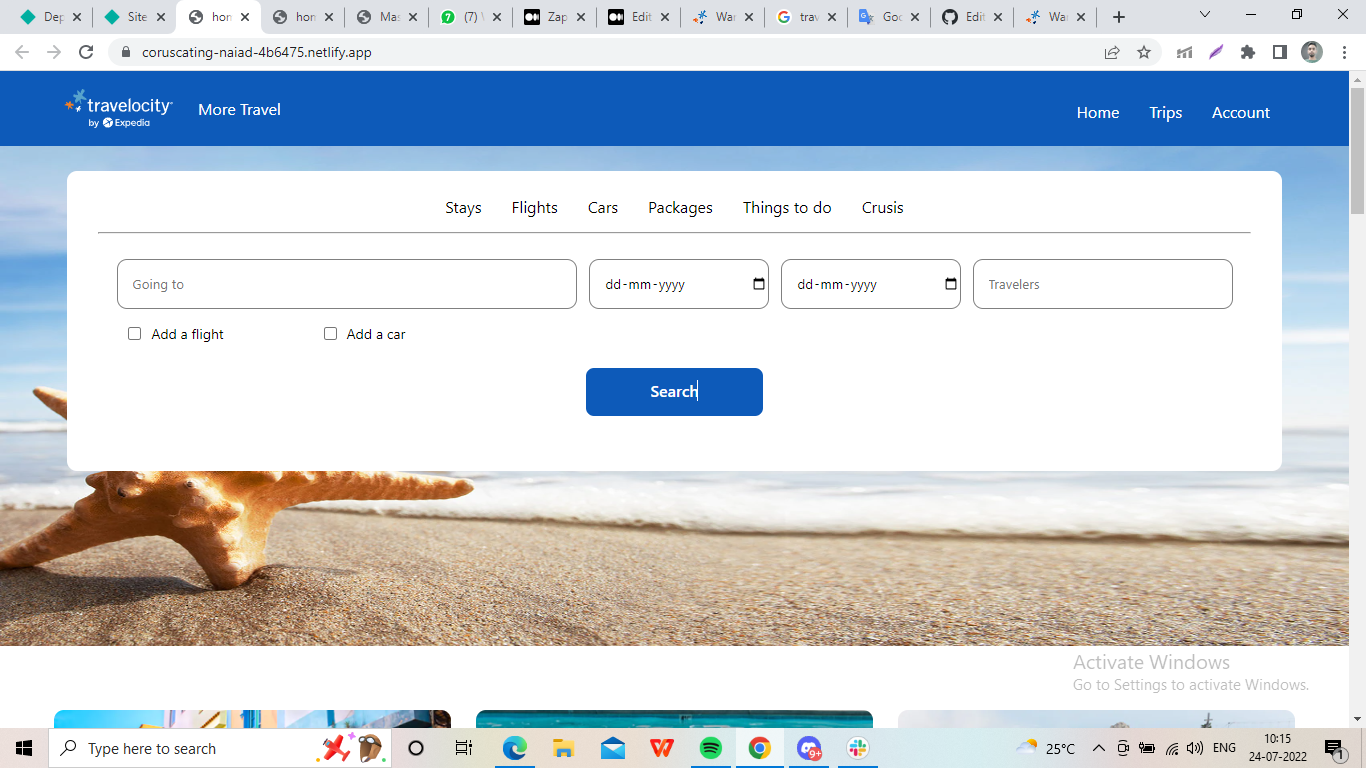The width and height of the screenshot is (1366, 768).
Task: Open the Trips page from the navbar
Action: click(x=1165, y=113)
